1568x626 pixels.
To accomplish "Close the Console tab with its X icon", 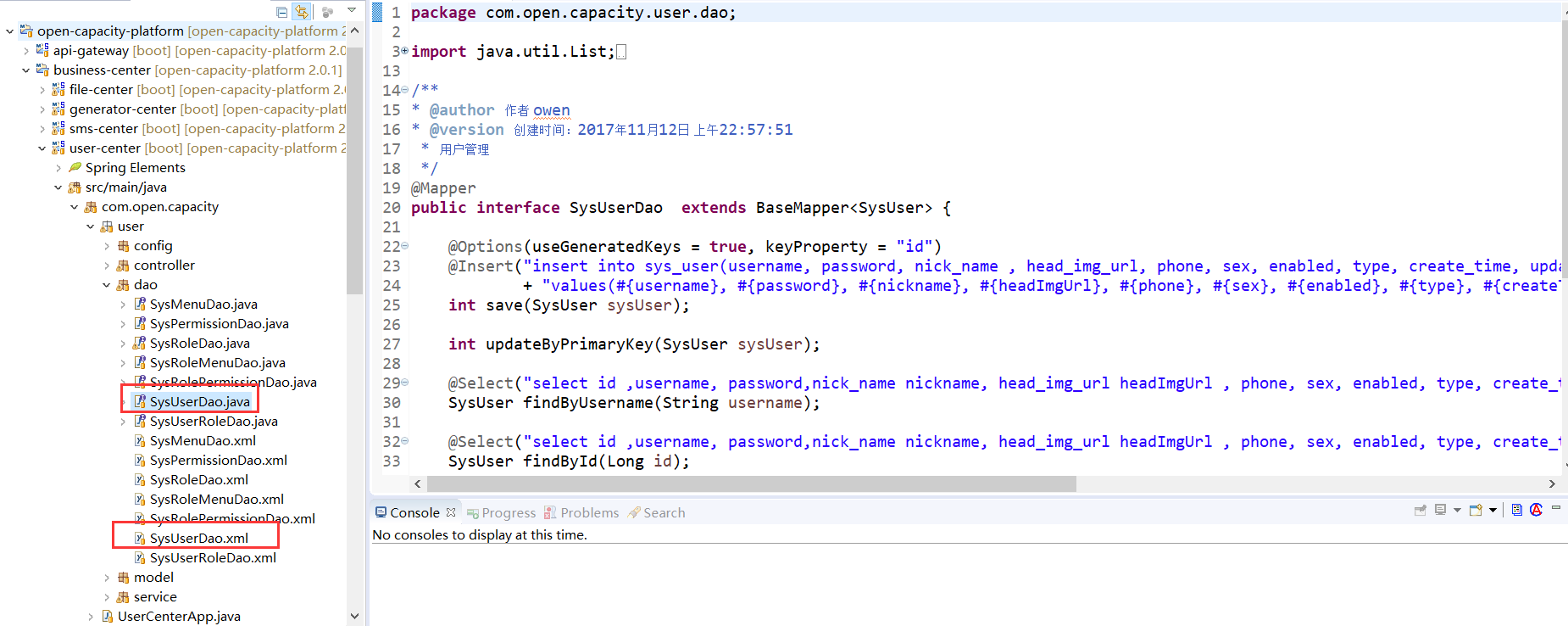I will [451, 512].
